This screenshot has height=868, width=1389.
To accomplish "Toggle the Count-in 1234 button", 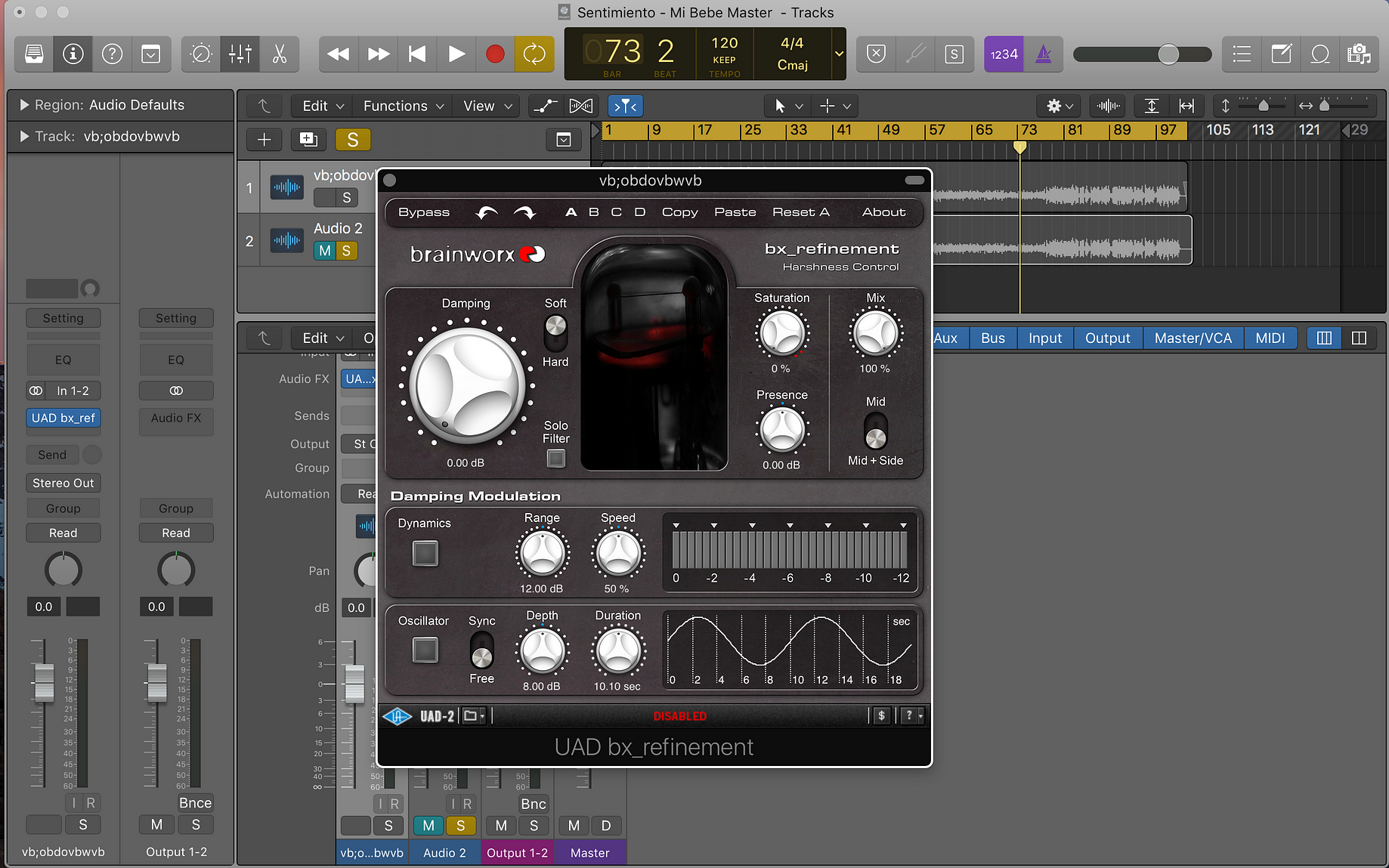I will [x=1004, y=54].
